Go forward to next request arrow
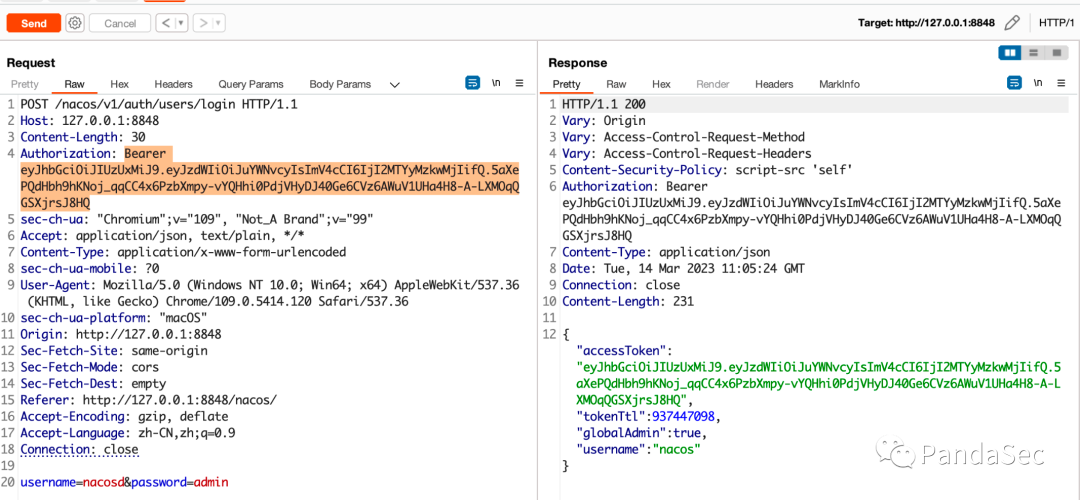 203,23
